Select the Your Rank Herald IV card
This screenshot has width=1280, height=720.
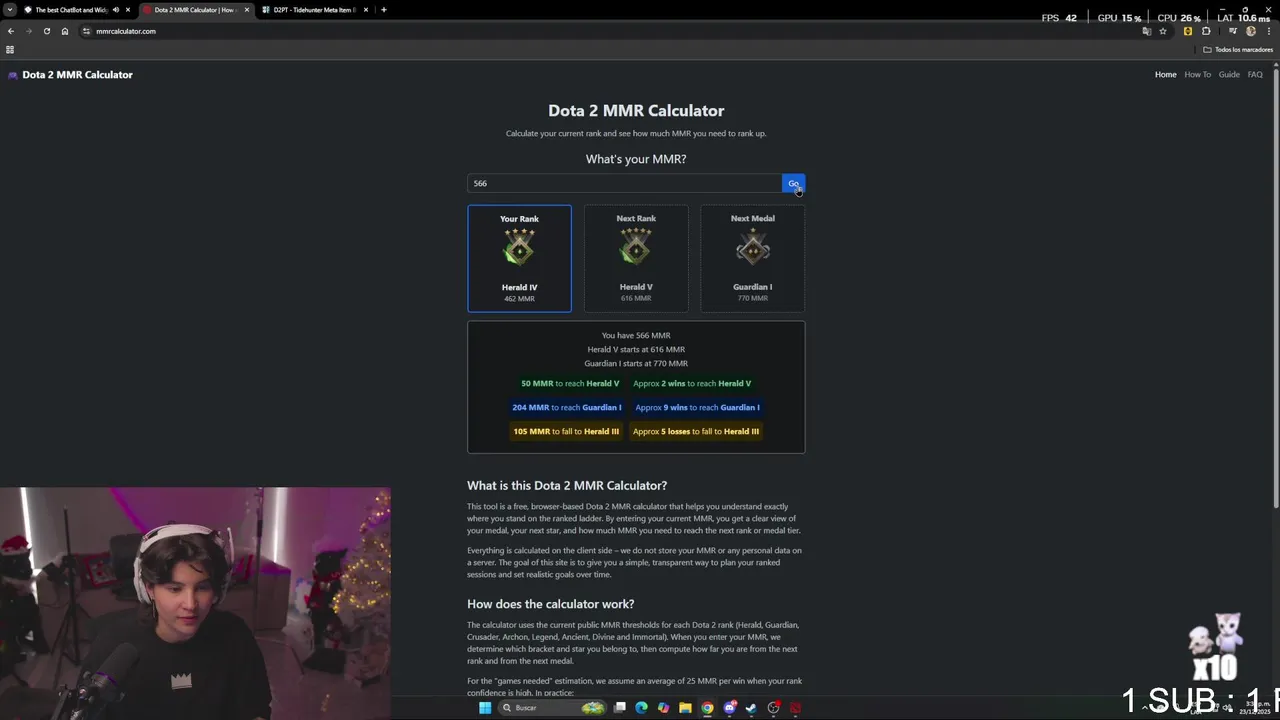(x=519, y=259)
